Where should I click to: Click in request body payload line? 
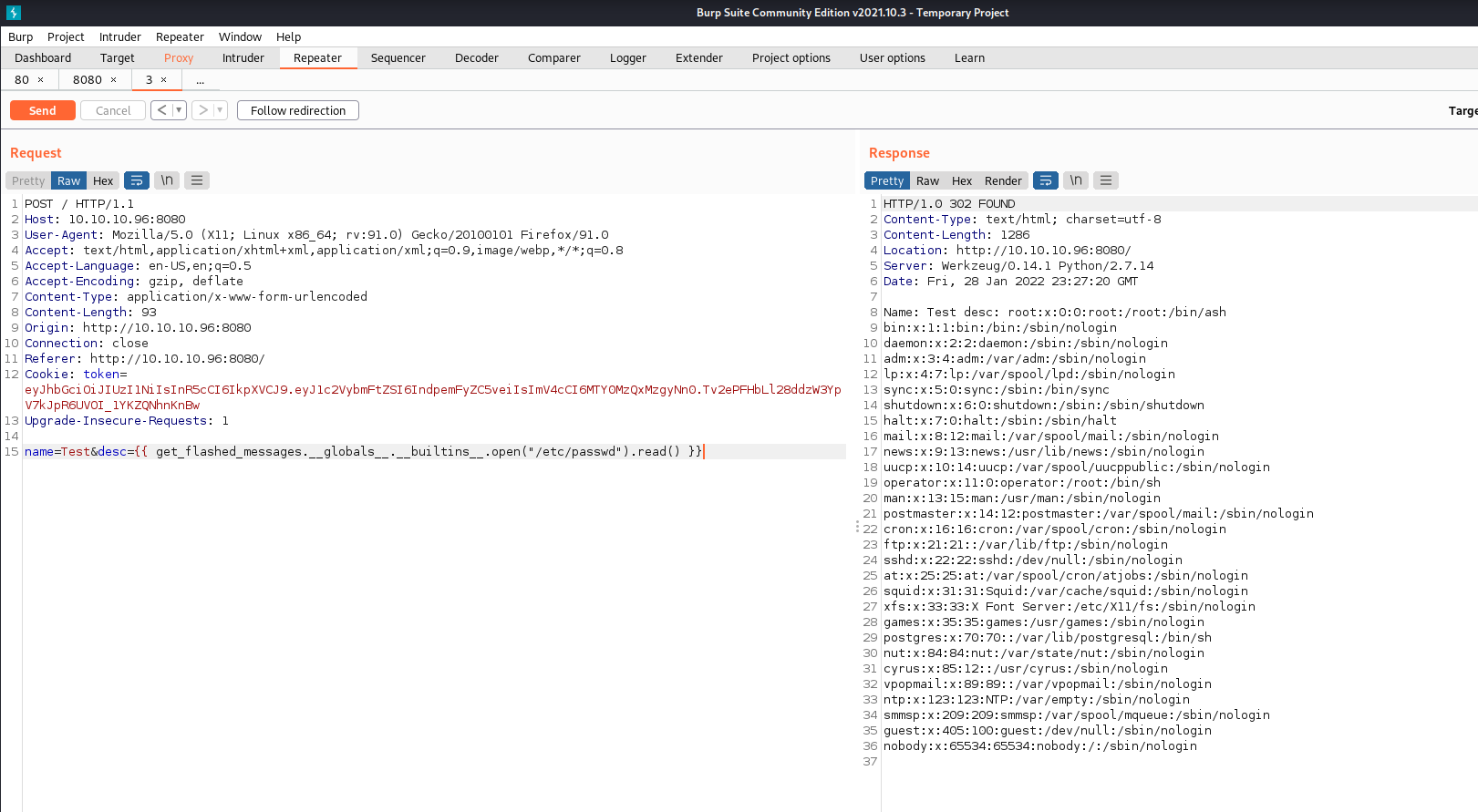364,451
